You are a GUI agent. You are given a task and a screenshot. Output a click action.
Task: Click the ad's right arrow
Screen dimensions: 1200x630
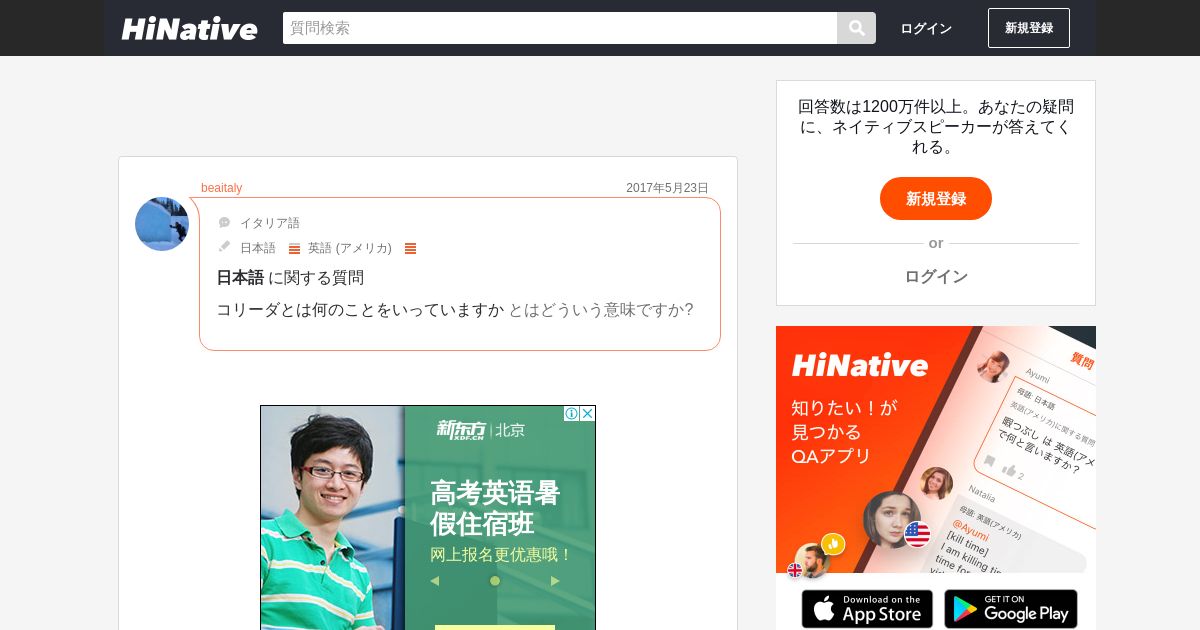point(555,581)
